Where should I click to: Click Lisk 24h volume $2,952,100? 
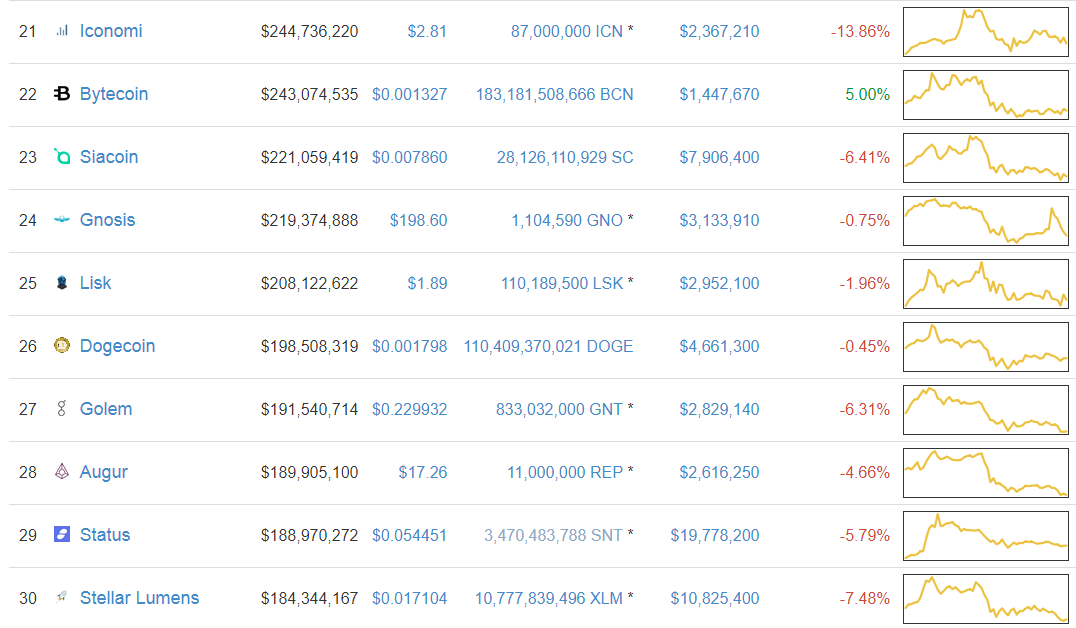coord(719,283)
